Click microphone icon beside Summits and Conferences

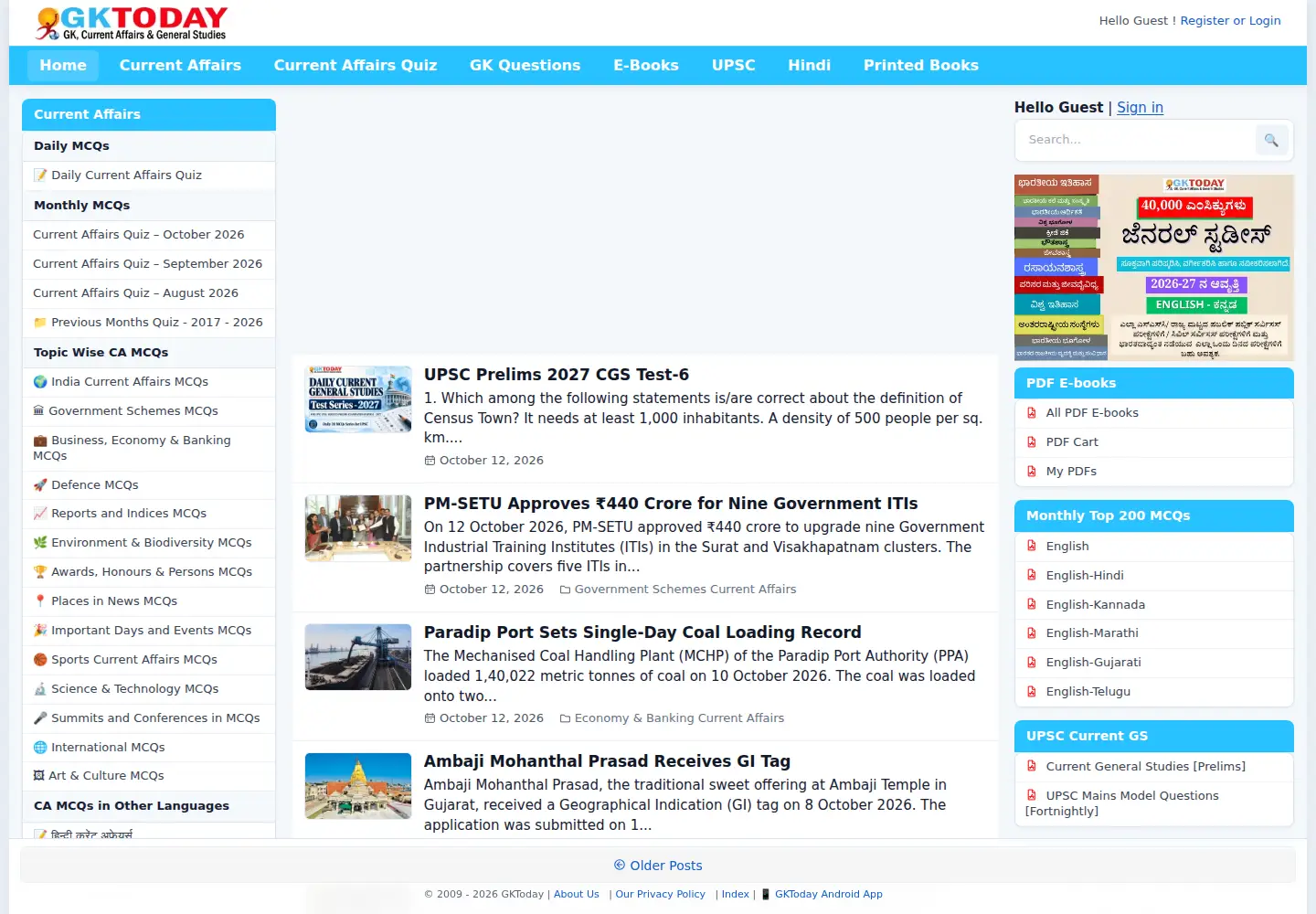pos(40,718)
